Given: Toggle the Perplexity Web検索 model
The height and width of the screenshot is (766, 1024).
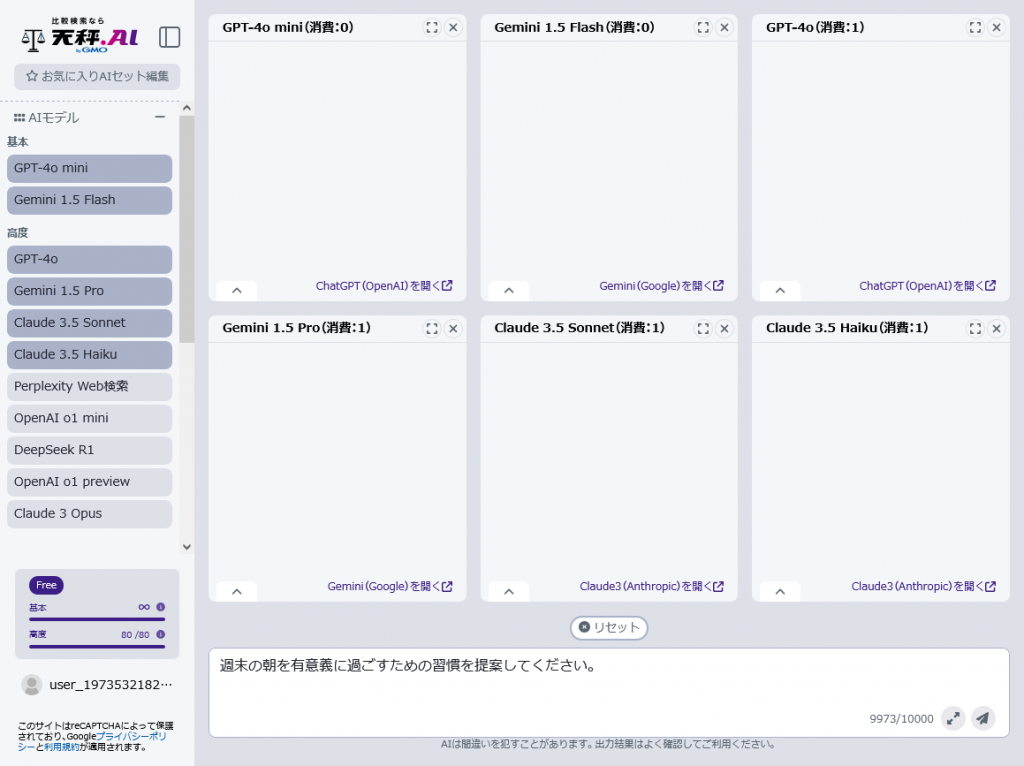Looking at the screenshot, I should 89,386.
